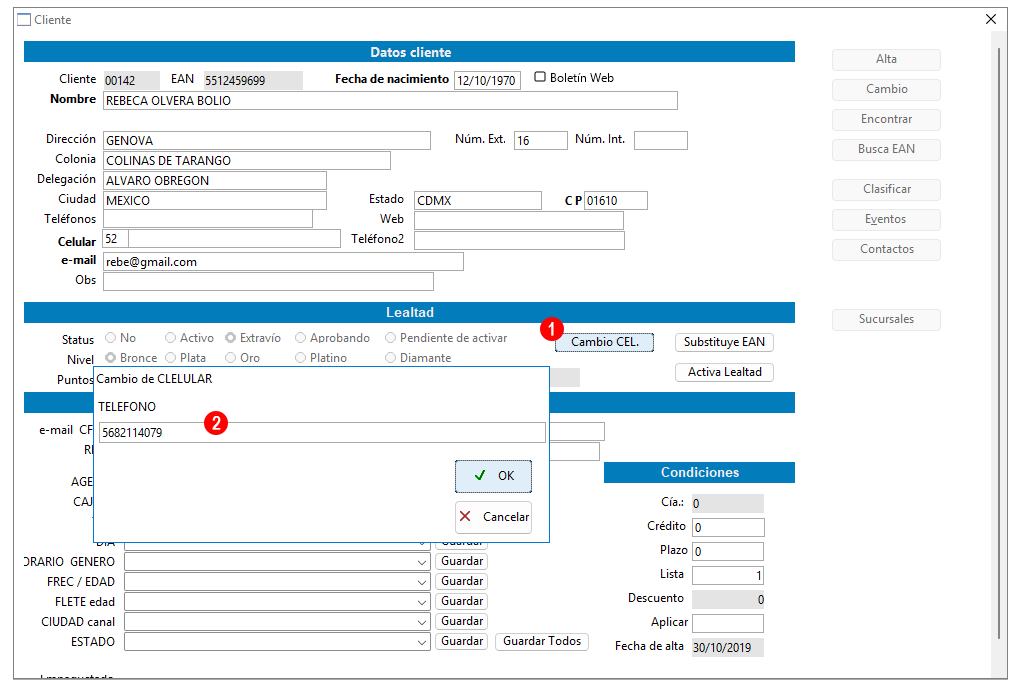Select Pendiente de activar radio button
The width and height of the screenshot is (1023, 698).
[x=390, y=338]
